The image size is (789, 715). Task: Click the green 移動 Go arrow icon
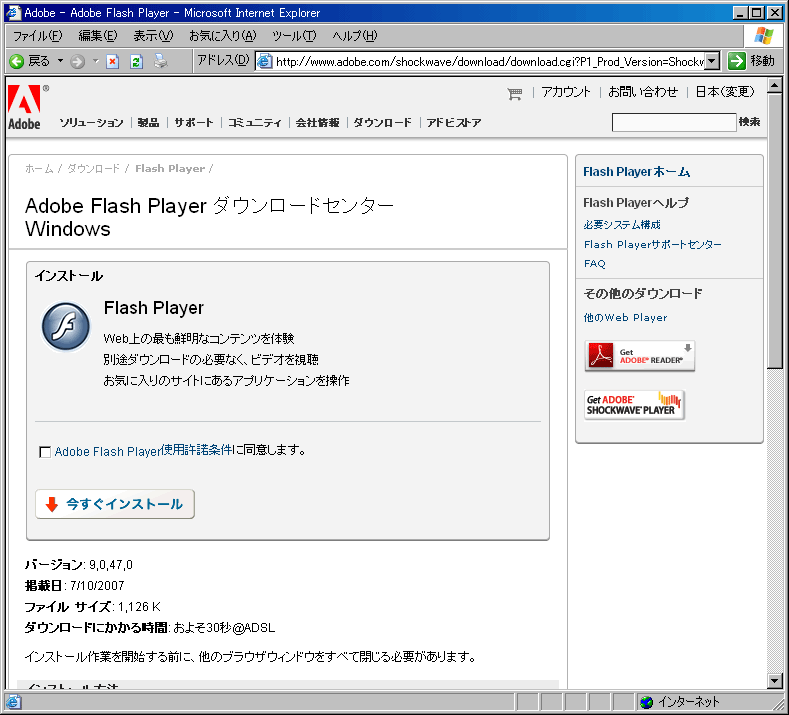coord(737,61)
